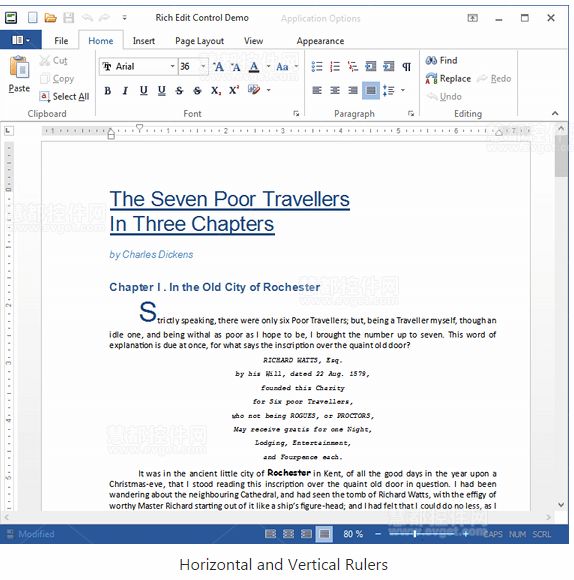The width and height of the screenshot is (574, 580).
Task: Click the Save disk quick access icon
Action: tap(68, 17)
